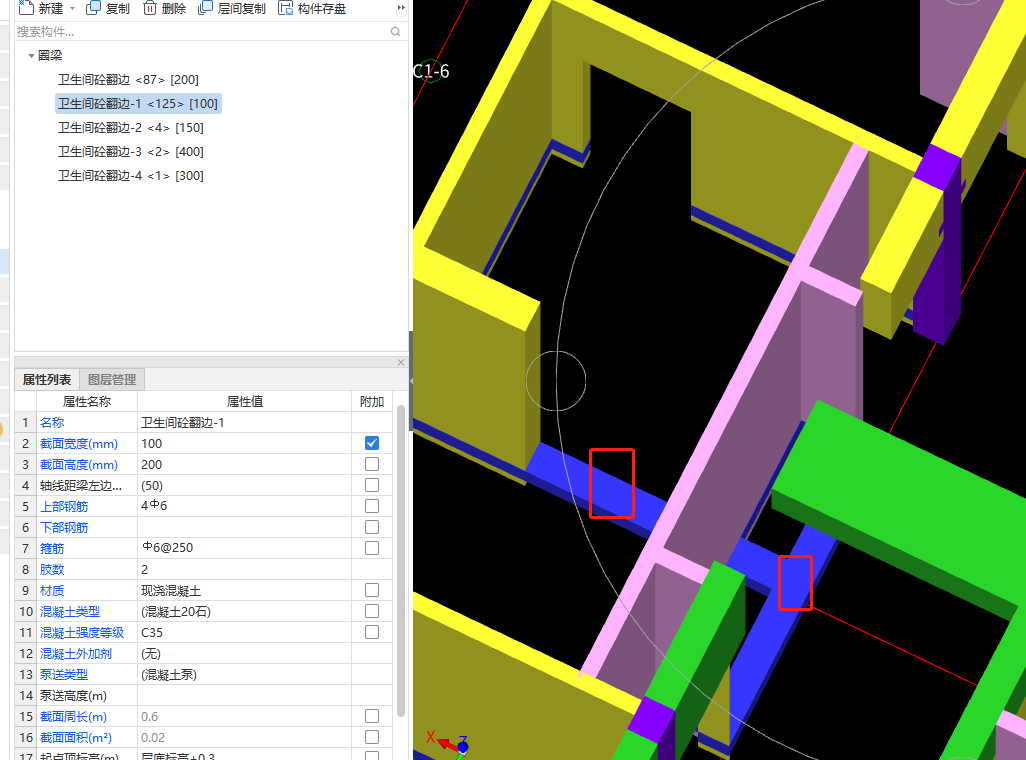Switch to the 图层管理 tab
Viewport: 1026px width, 760px height.
[x=112, y=380]
